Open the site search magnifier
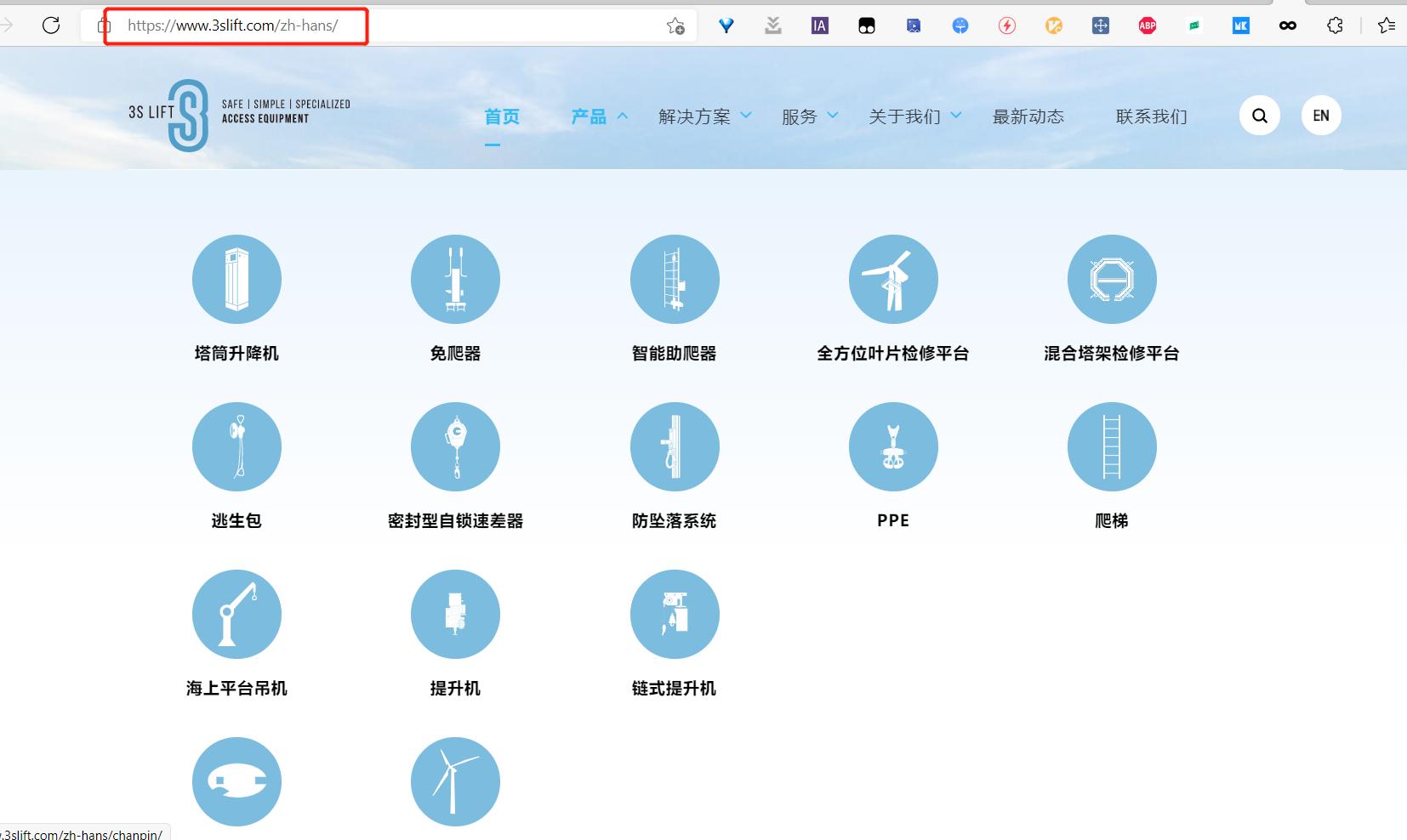Viewport: 1407px width, 840px height. (x=1260, y=115)
